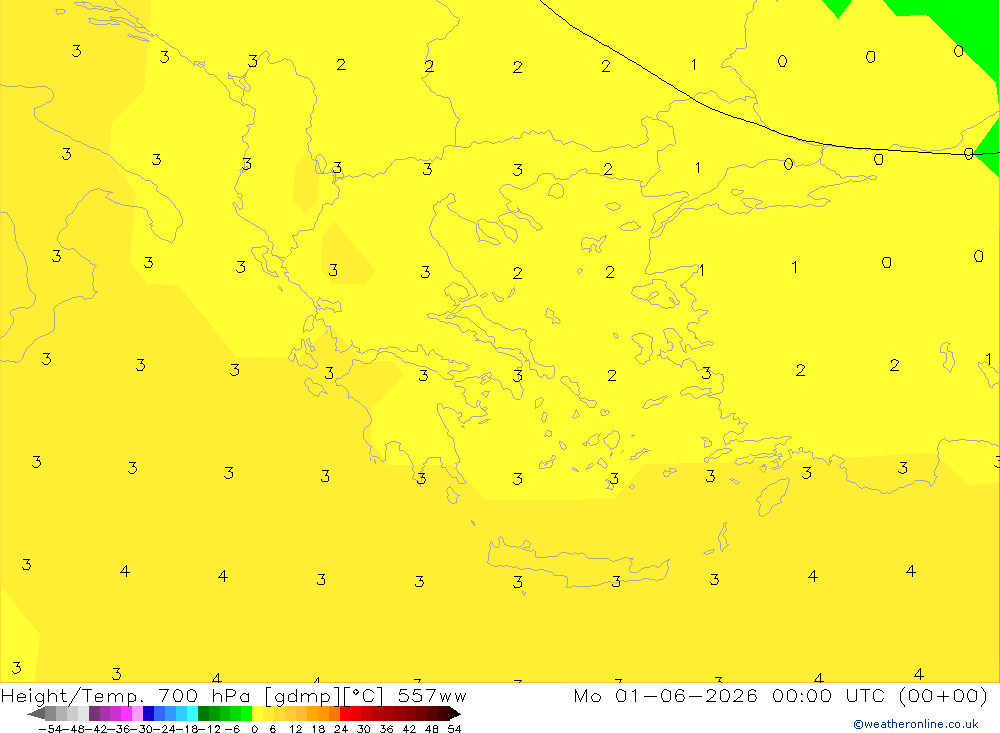Viewport: 1000px width, 733px height.
Task: Click the 0 label on the temperature scale
Action: (254, 729)
